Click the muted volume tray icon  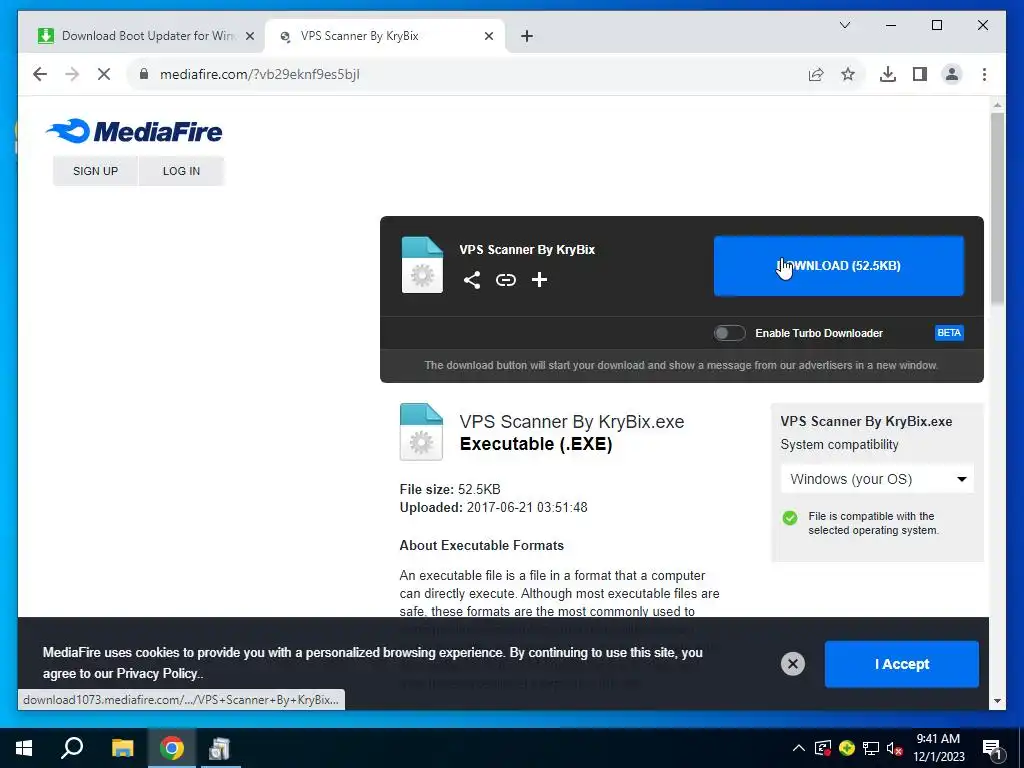point(895,748)
